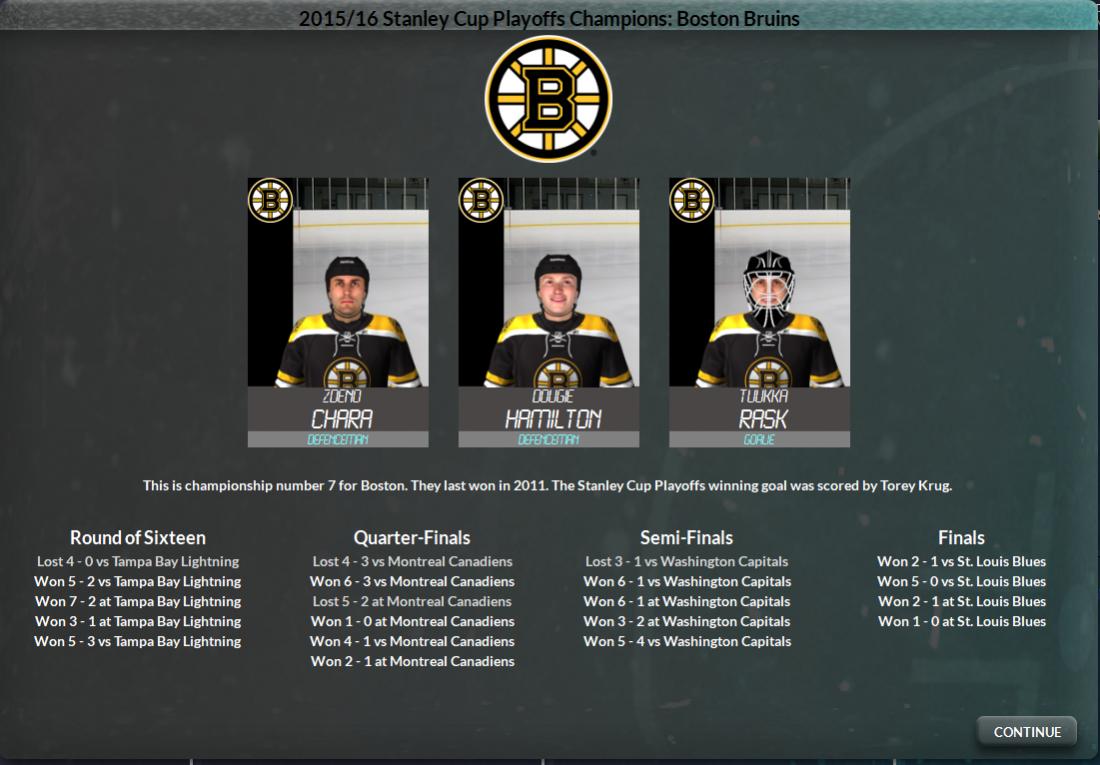Click the Finals heading

click(961, 538)
